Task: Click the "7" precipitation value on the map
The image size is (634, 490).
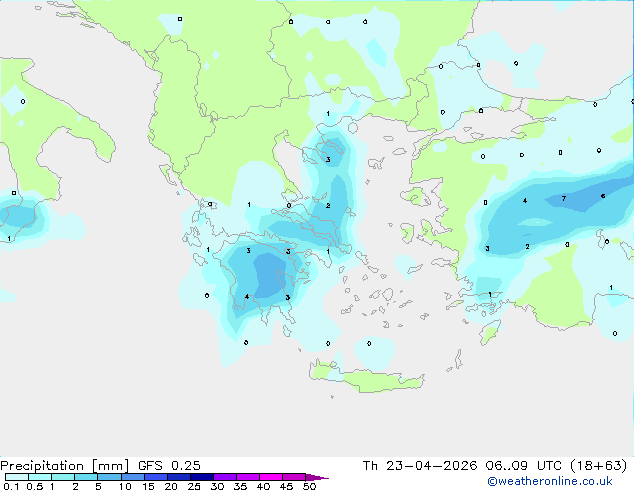Action: [564, 199]
